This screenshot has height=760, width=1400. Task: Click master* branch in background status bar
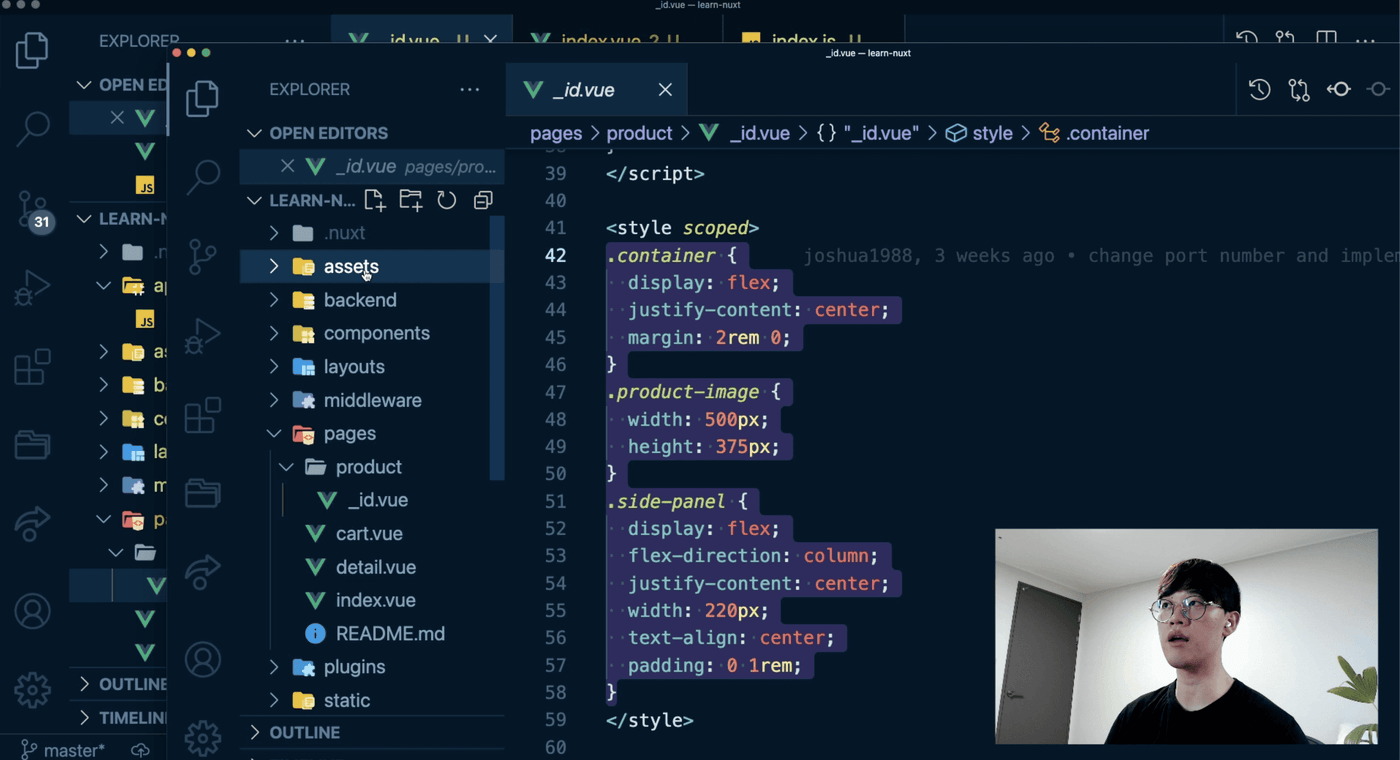click(x=62, y=750)
